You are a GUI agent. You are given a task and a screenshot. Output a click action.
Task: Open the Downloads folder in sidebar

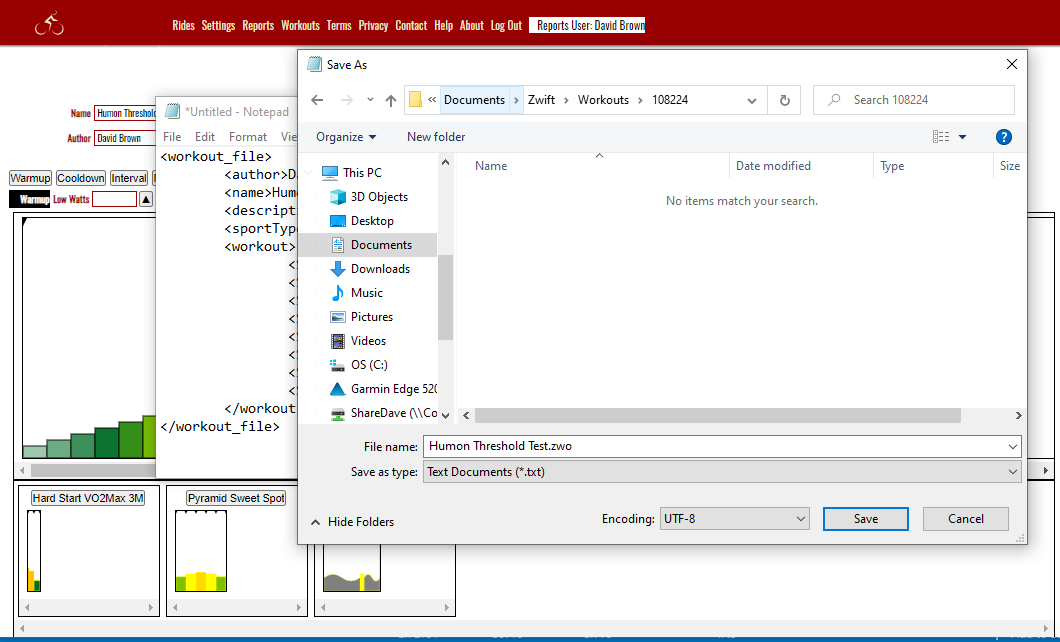coord(380,269)
